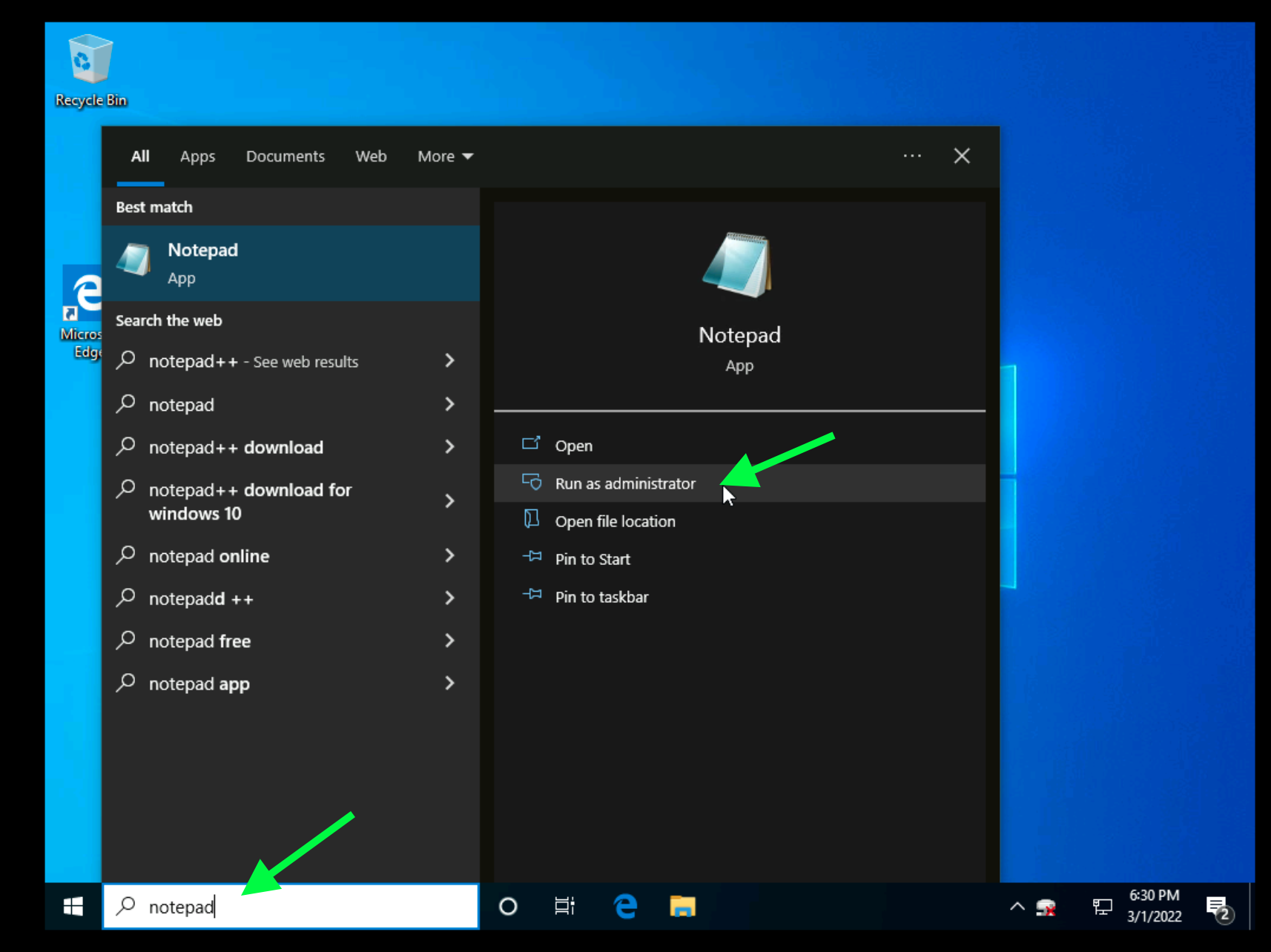This screenshot has width=1271, height=952.
Task: Click the Pin to Start pin icon
Action: (x=532, y=557)
